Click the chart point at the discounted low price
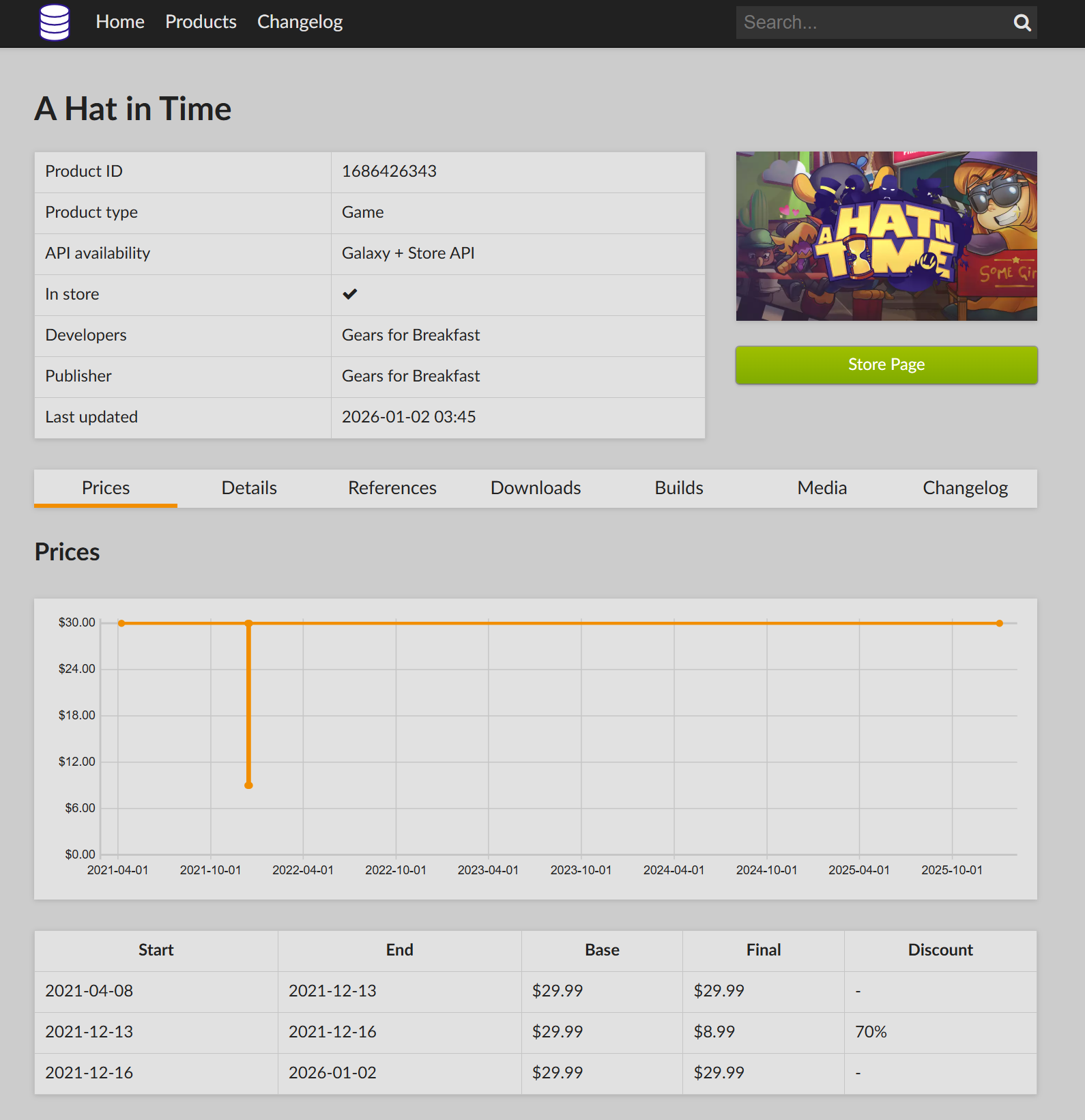 click(248, 786)
